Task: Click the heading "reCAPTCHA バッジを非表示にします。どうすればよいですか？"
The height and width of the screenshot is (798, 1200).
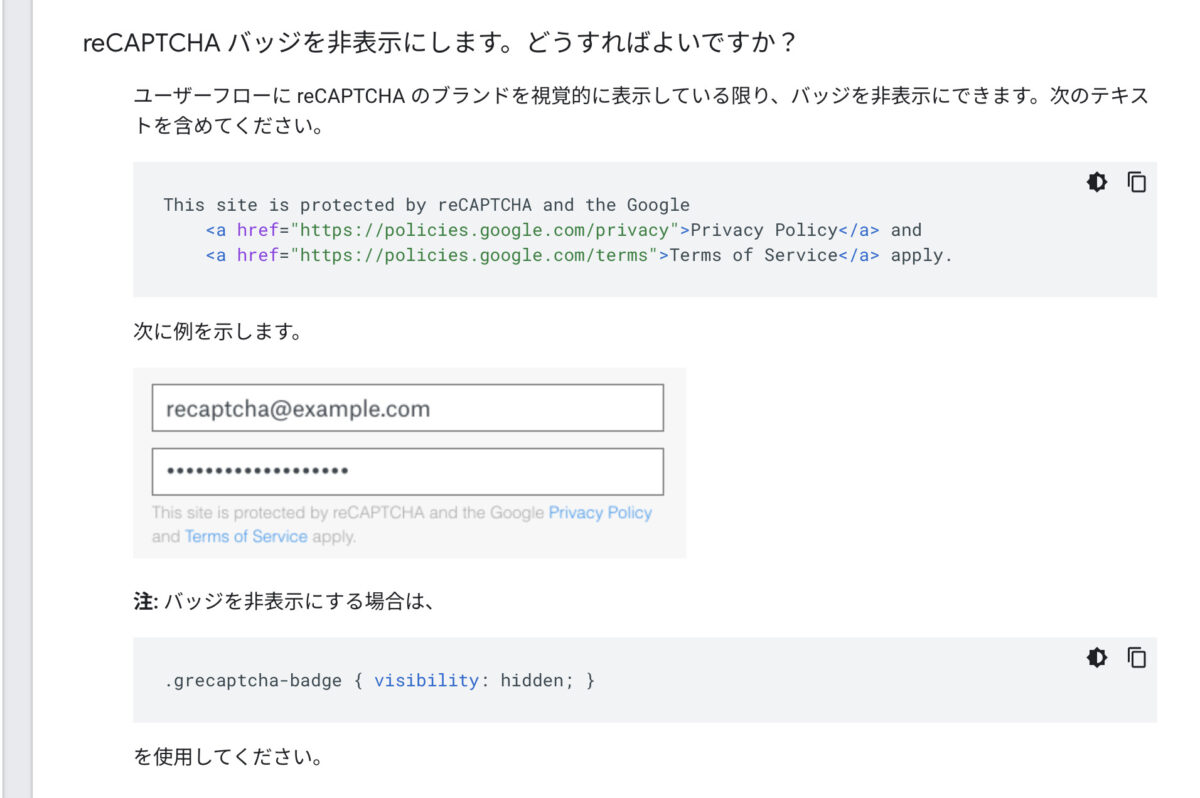Action: pyautogui.click(x=440, y=45)
